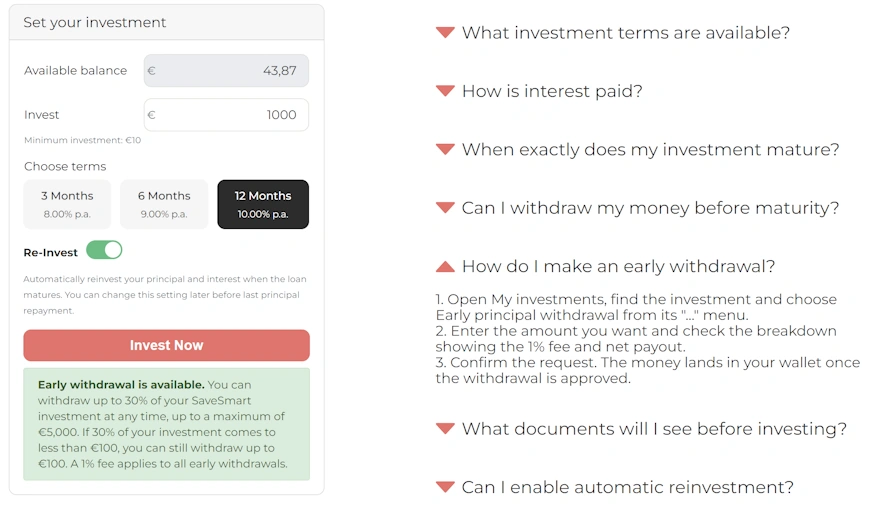875x505 pixels.
Task: Click 'Can I enable automatic reinvestment?' question text
Action: pos(627,487)
